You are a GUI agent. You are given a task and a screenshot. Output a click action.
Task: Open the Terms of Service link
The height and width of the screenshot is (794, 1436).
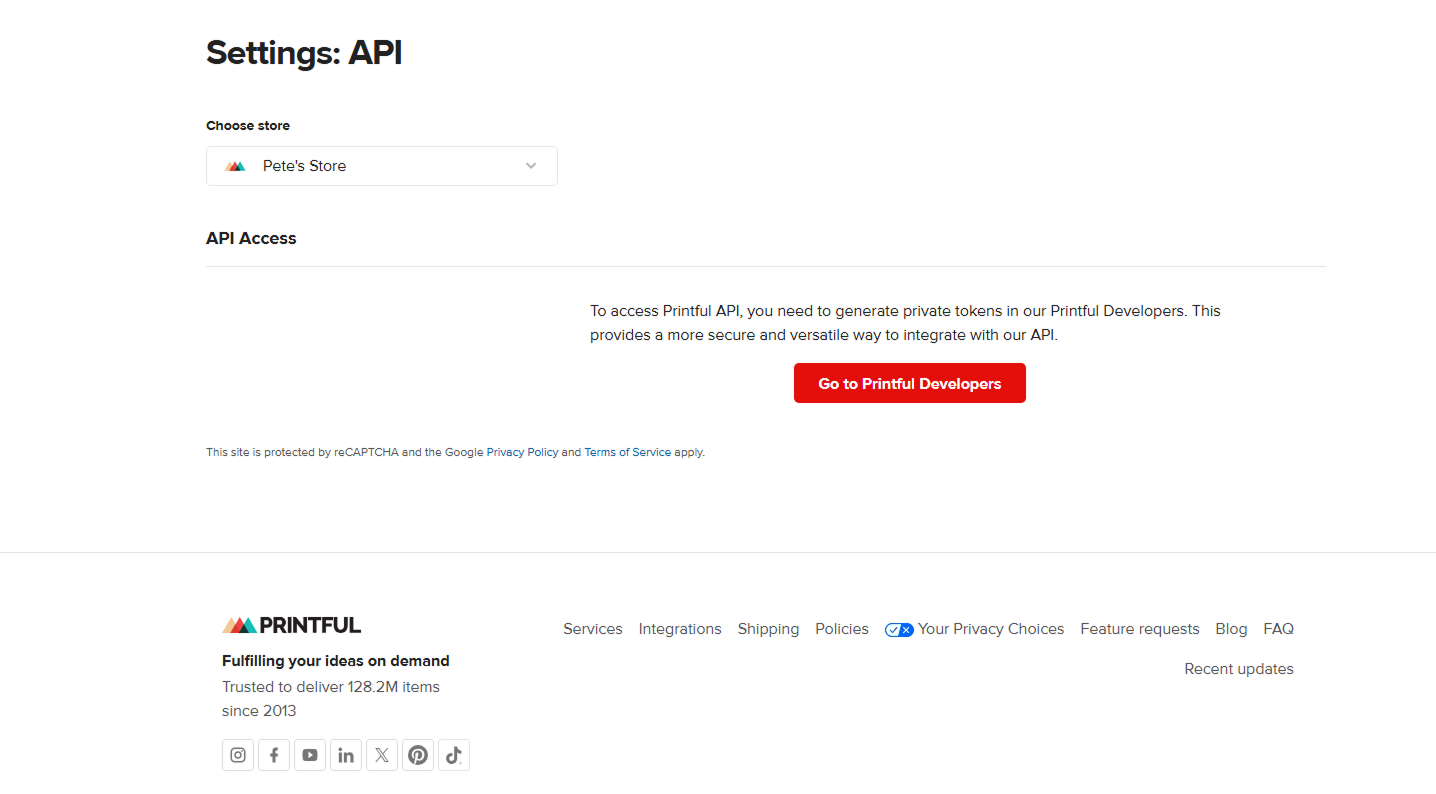[x=628, y=452]
